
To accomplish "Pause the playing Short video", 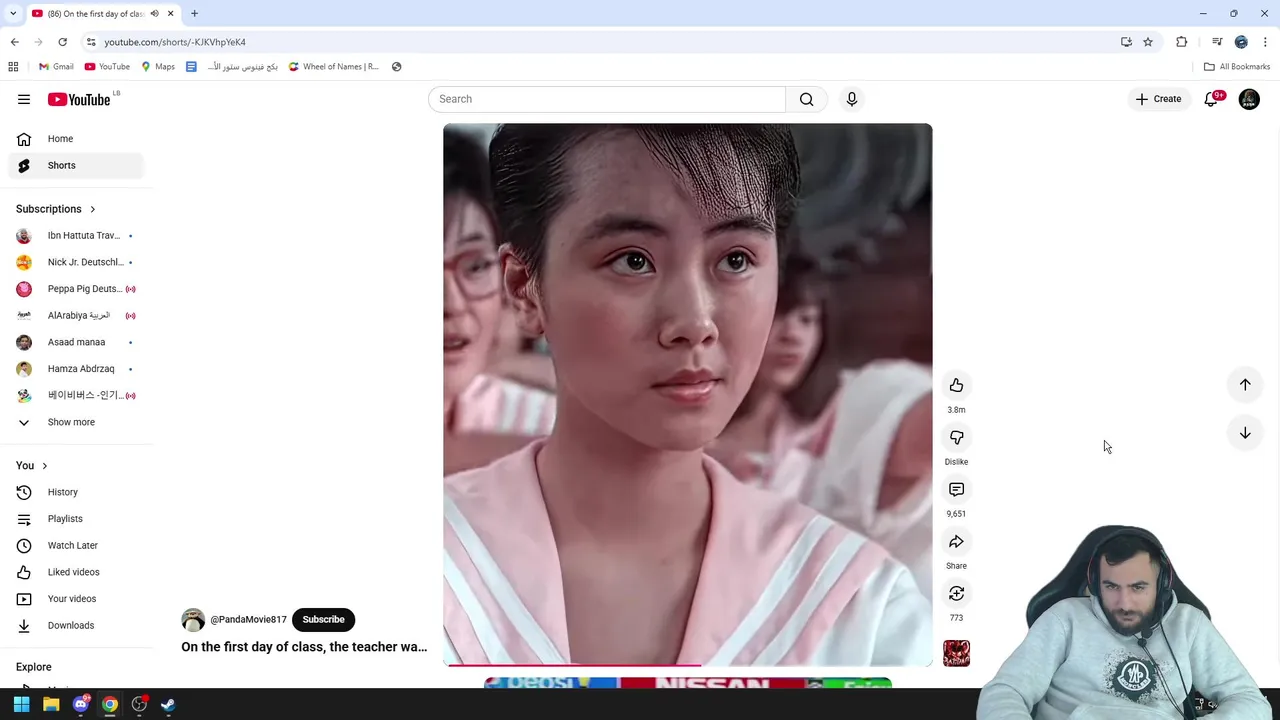I will click(687, 394).
